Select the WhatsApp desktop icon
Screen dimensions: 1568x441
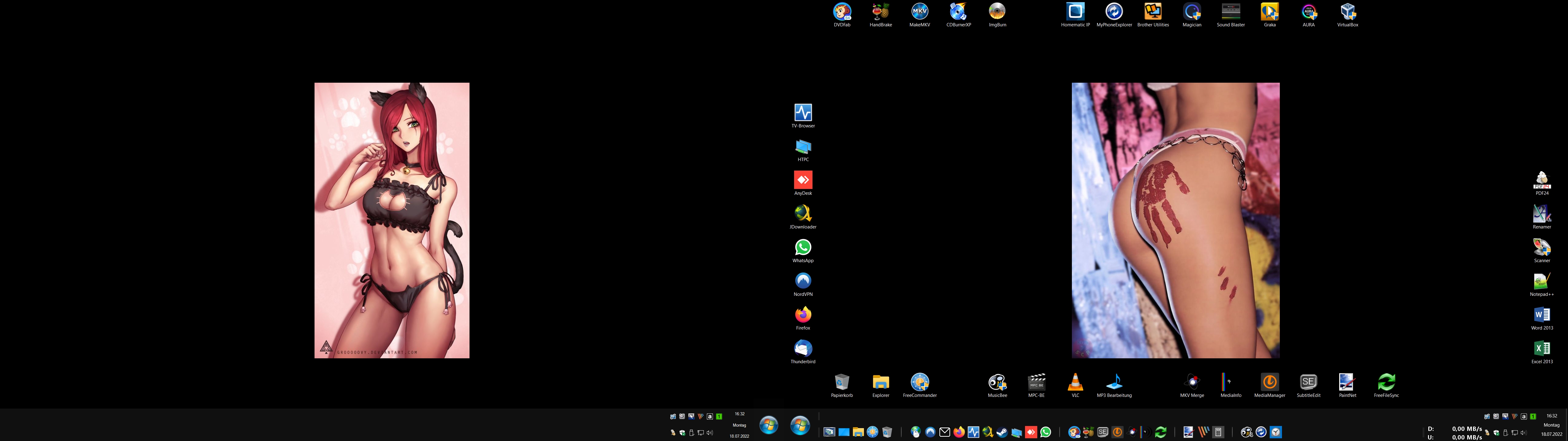(803, 251)
